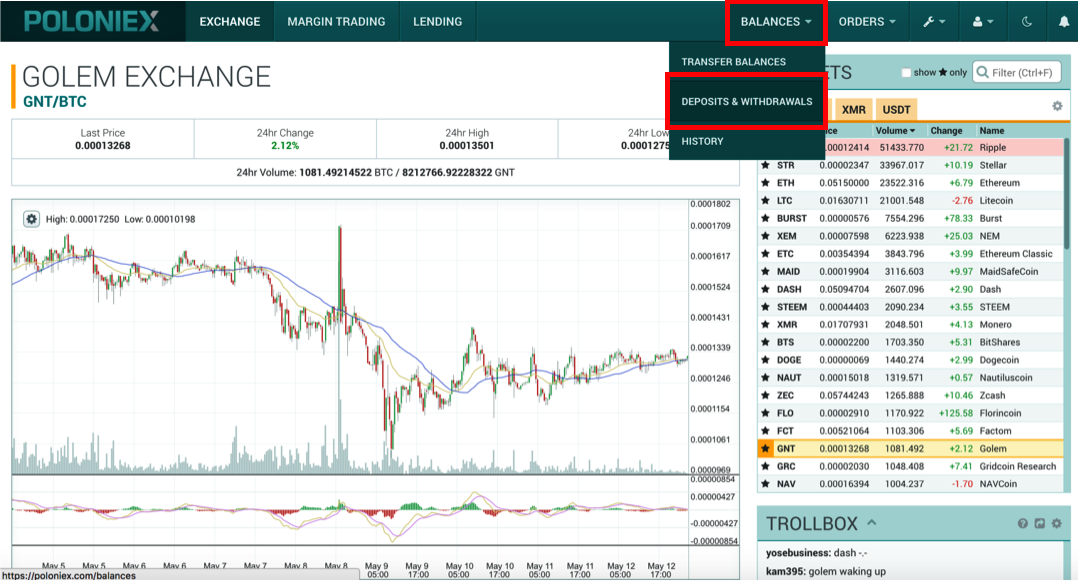Select the Ethereum market row

(910, 183)
